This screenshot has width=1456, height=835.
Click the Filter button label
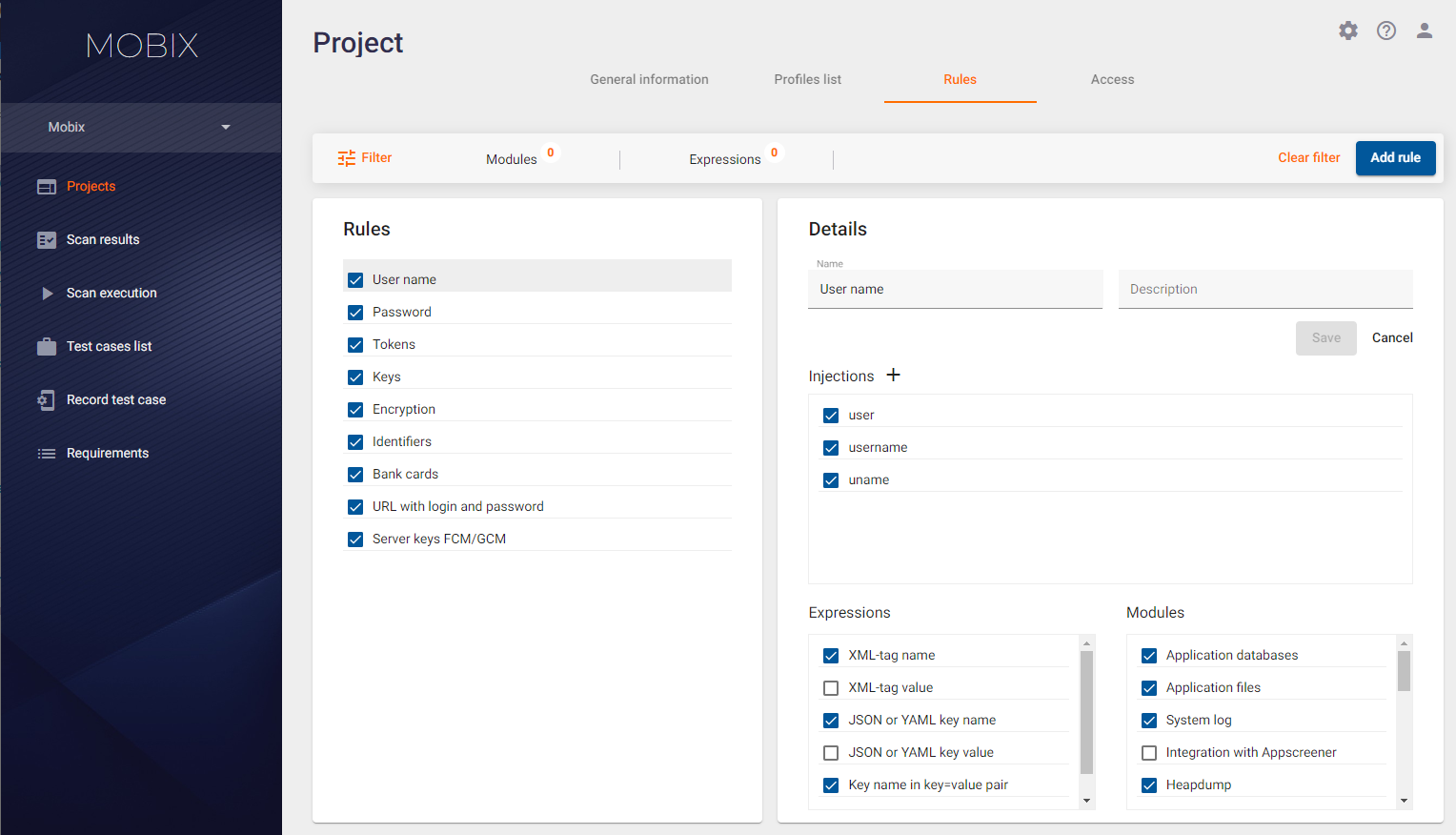[376, 158]
